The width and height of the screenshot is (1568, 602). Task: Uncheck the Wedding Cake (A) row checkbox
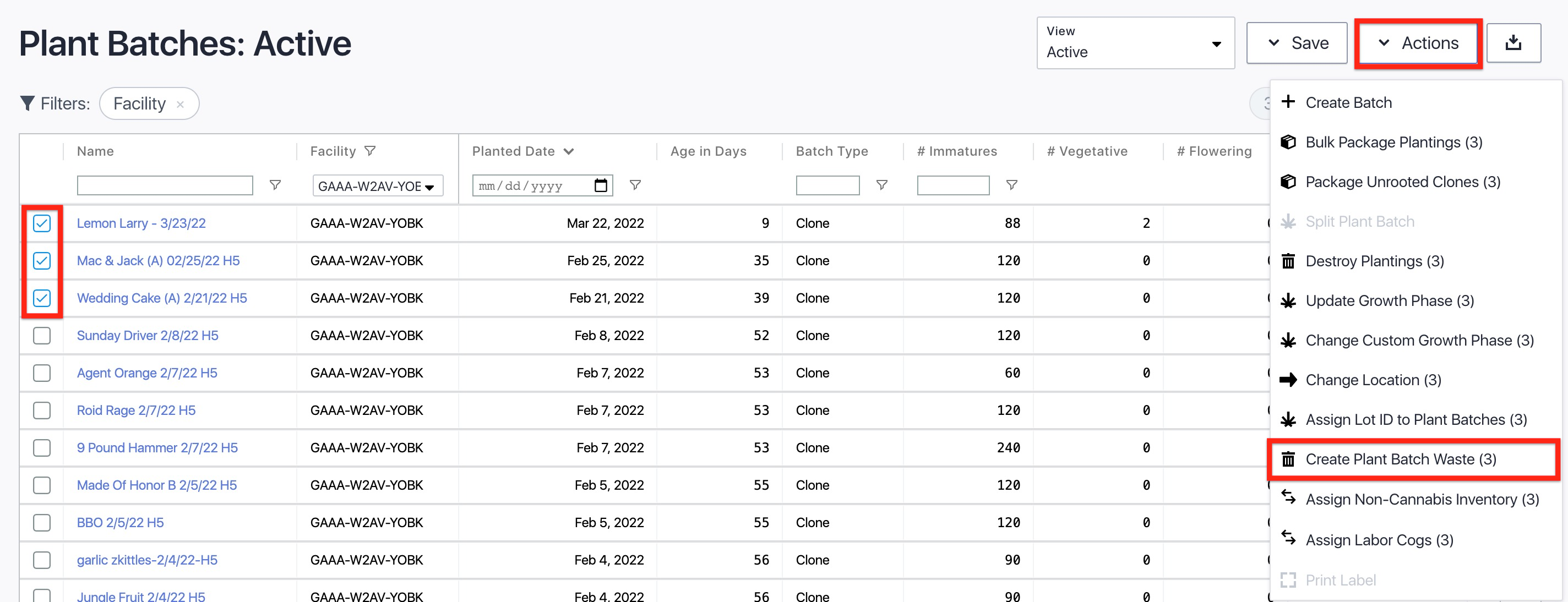tap(42, 298)
